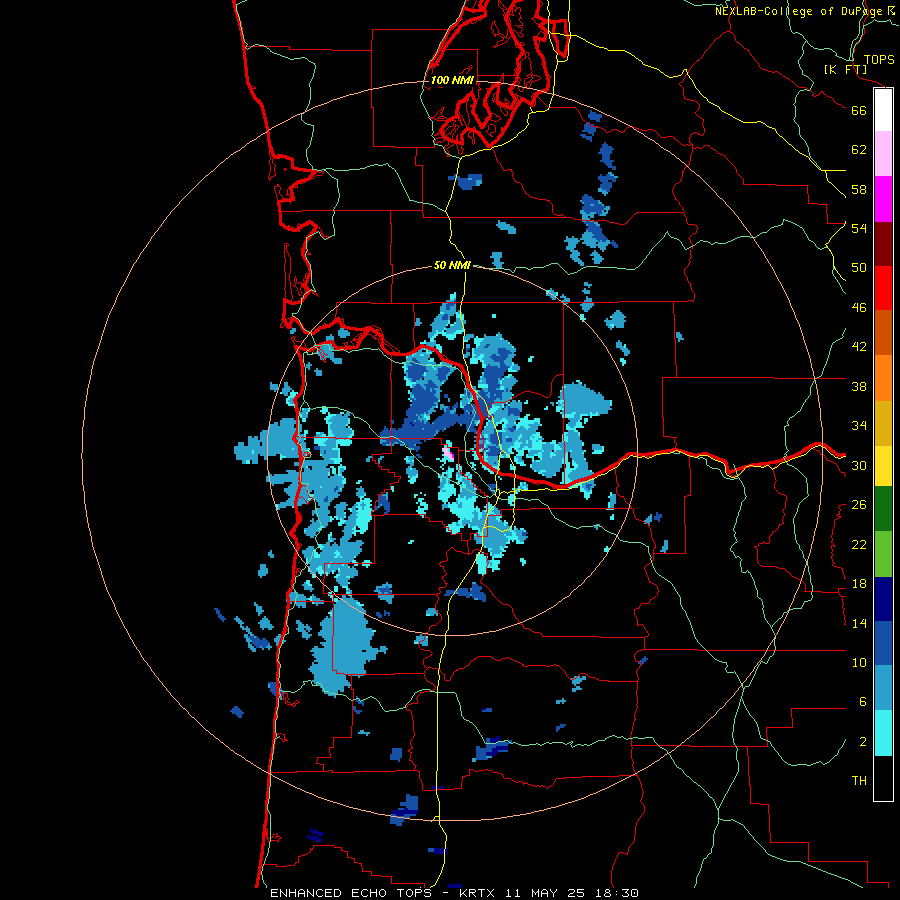Image resolution: width=900 pixels, height=900 pixels.
Task: Click the "ENHANCED ECHO TOPS - KRTX" caption
Action: tap(382, 893)
